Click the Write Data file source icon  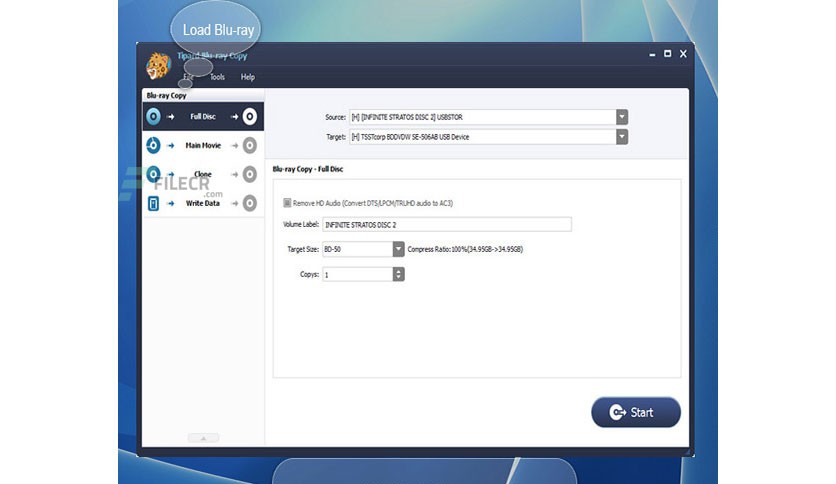[x=153, y=203]
